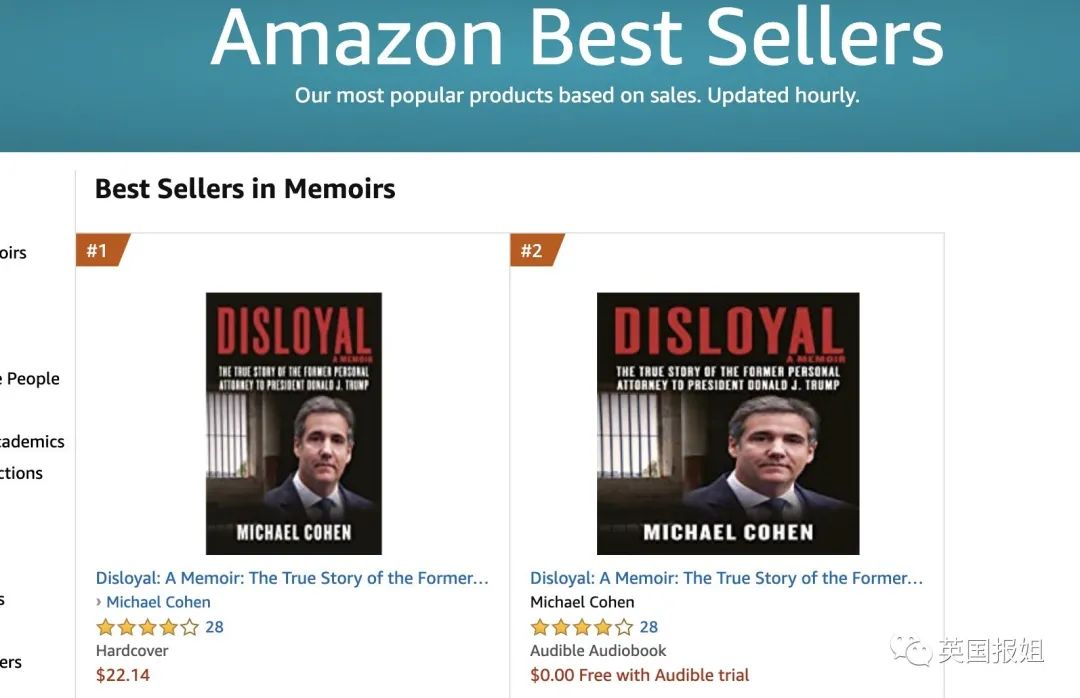Open the hardcover Disloyal book cover
This screenshot has height=698, width=1080.
coord(294,423)
